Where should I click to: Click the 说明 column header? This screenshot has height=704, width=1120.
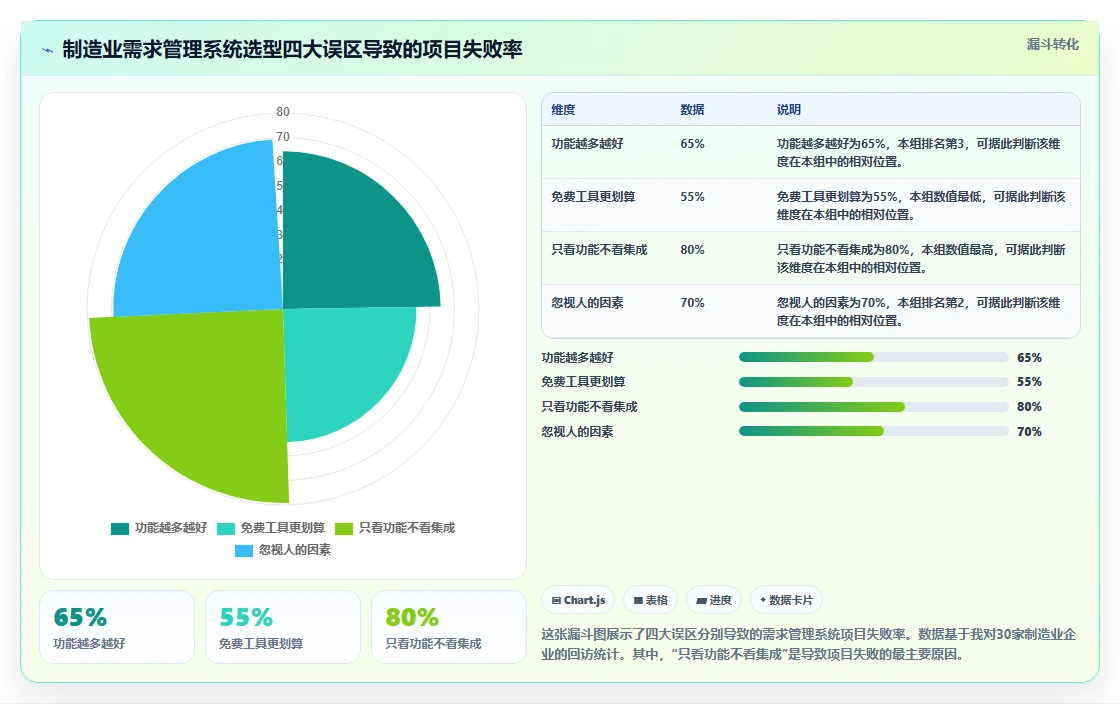tap(789, 109)
